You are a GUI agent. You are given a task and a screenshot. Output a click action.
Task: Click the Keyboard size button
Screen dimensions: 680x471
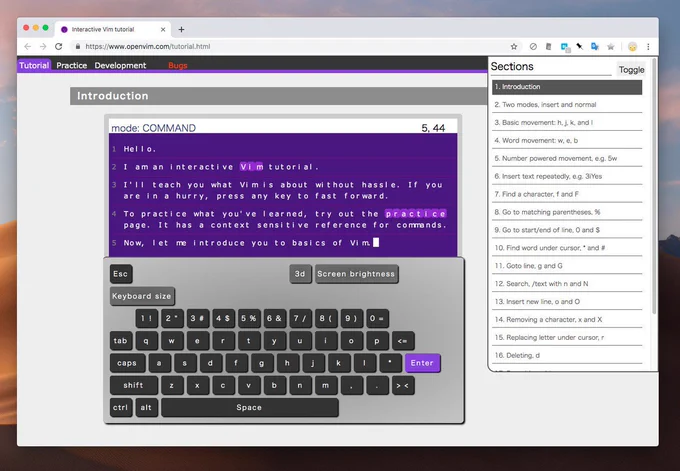click(142, 296)
